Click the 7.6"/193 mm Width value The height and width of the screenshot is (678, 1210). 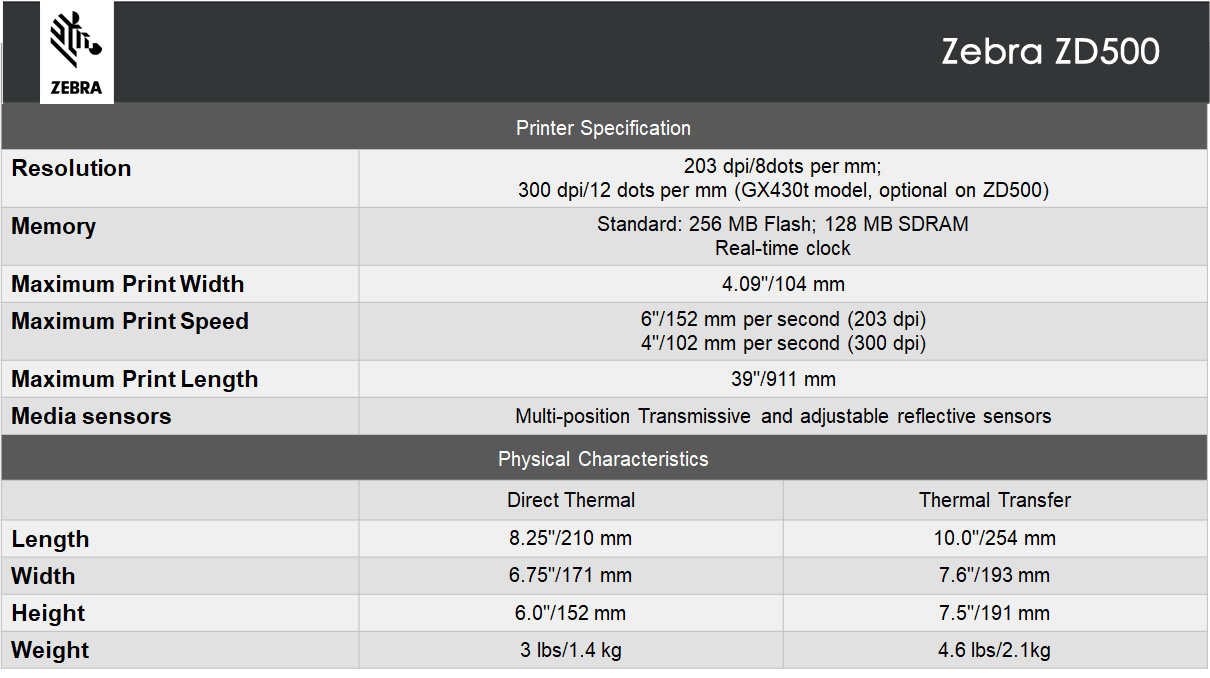[x=995, y=575]
